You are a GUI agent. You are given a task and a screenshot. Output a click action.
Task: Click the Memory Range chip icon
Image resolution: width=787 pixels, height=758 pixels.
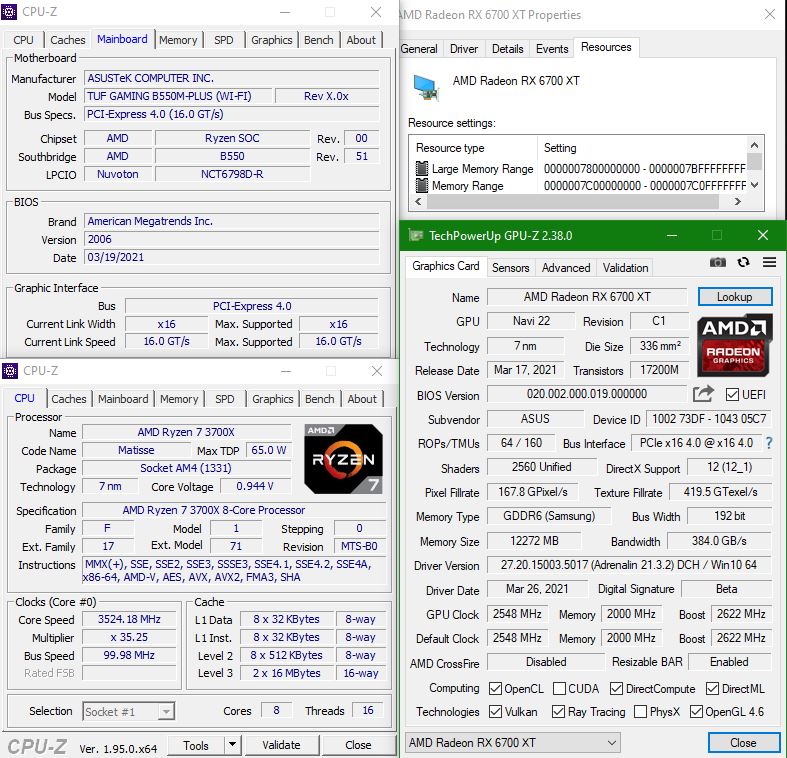tap(422, 185)
